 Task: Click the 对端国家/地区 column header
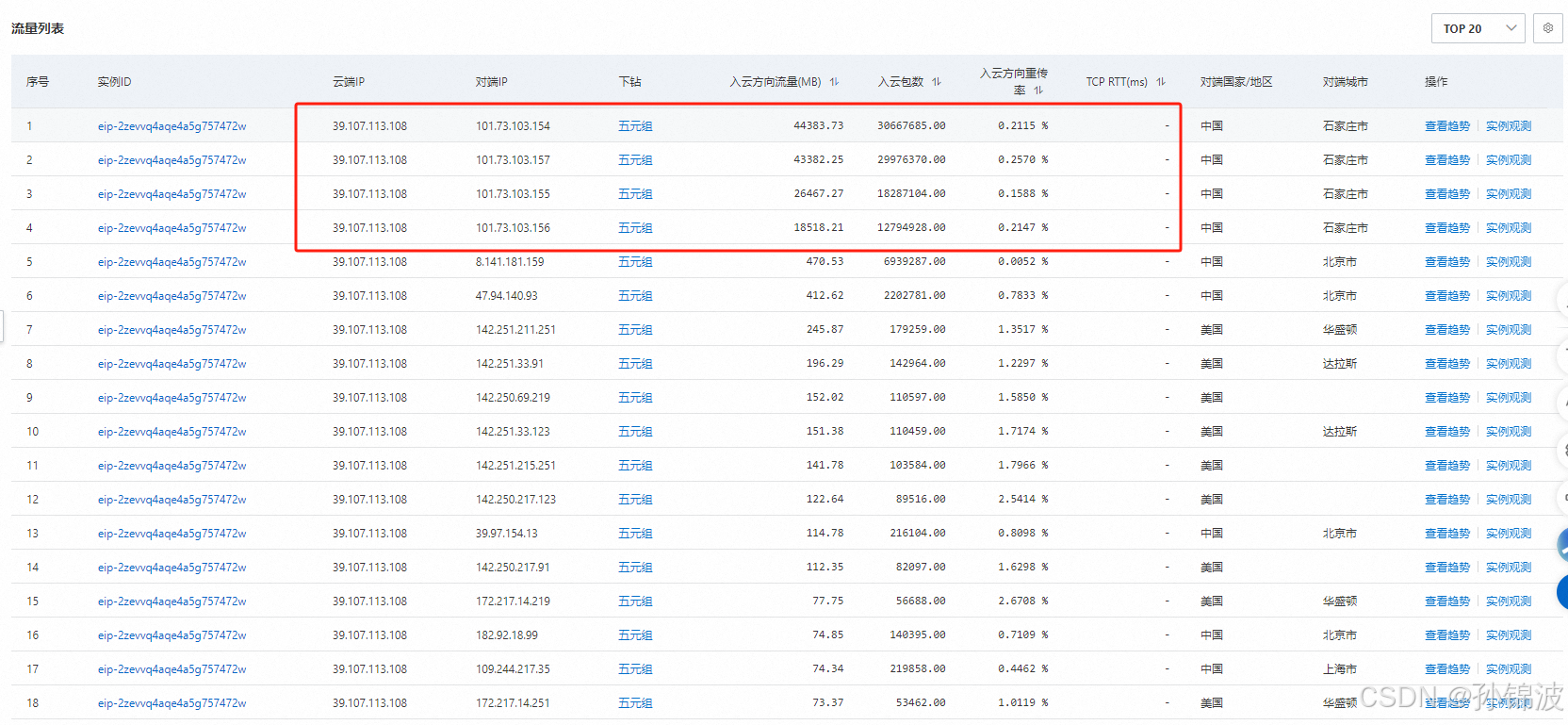1236,82
